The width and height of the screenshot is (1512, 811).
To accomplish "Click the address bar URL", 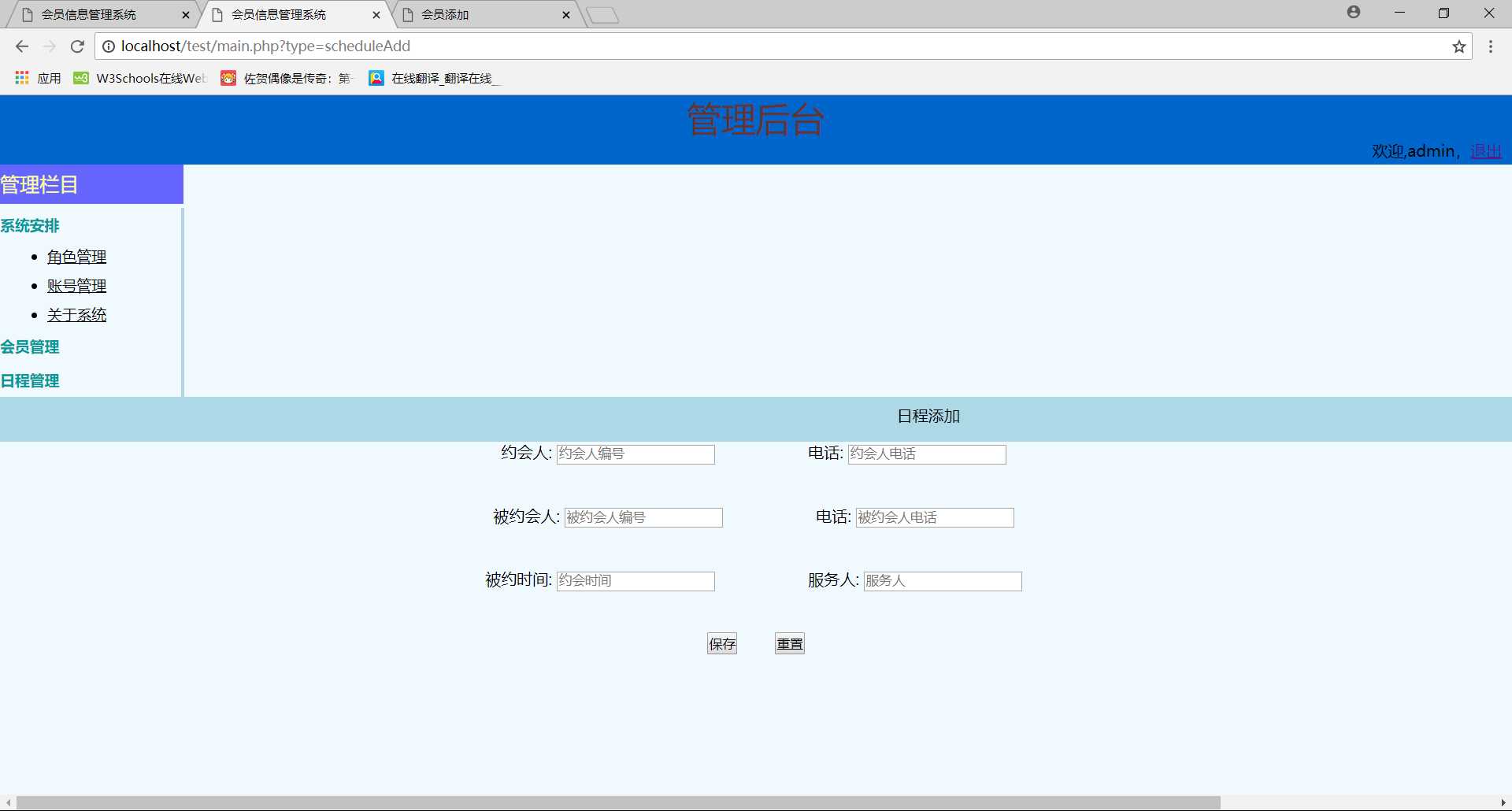I will pyautogui.click(x=265, y=46).
